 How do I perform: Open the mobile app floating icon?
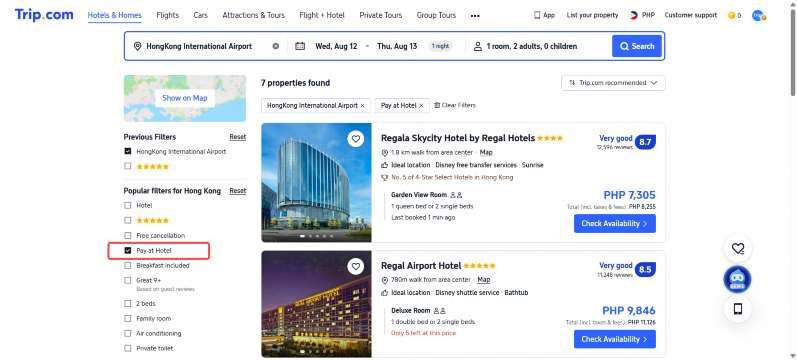pos(738,309)
